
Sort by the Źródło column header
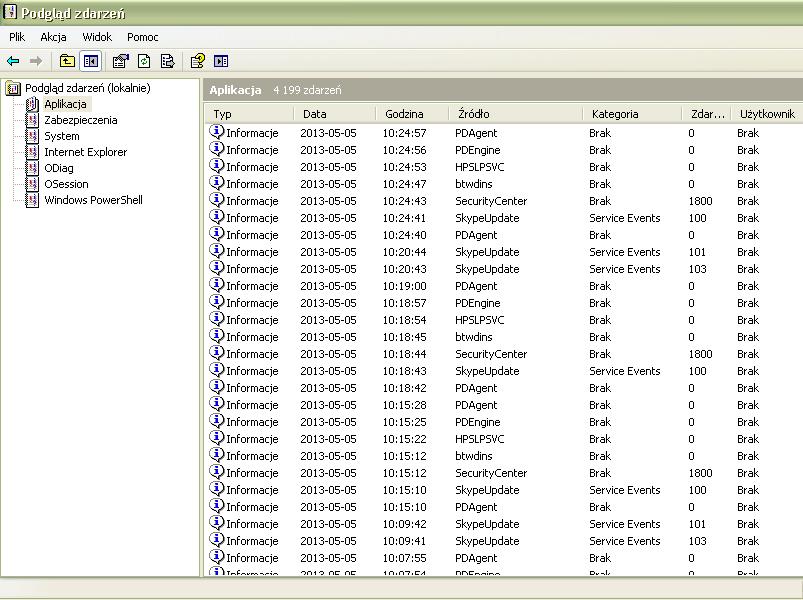[516, 114]
